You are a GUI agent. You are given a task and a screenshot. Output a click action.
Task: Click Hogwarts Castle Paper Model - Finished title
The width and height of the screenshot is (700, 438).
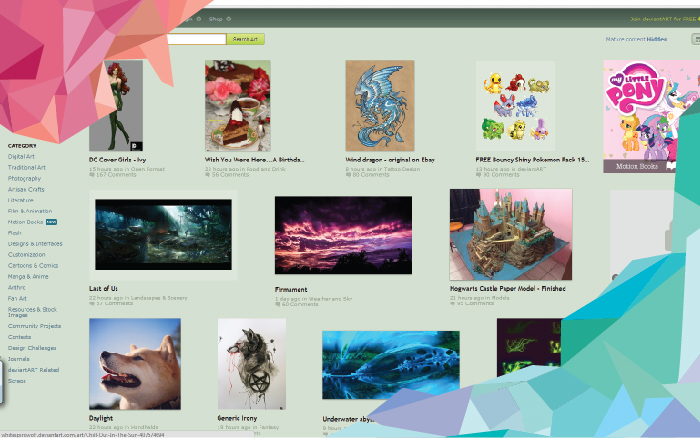click(x=508, y=289)
